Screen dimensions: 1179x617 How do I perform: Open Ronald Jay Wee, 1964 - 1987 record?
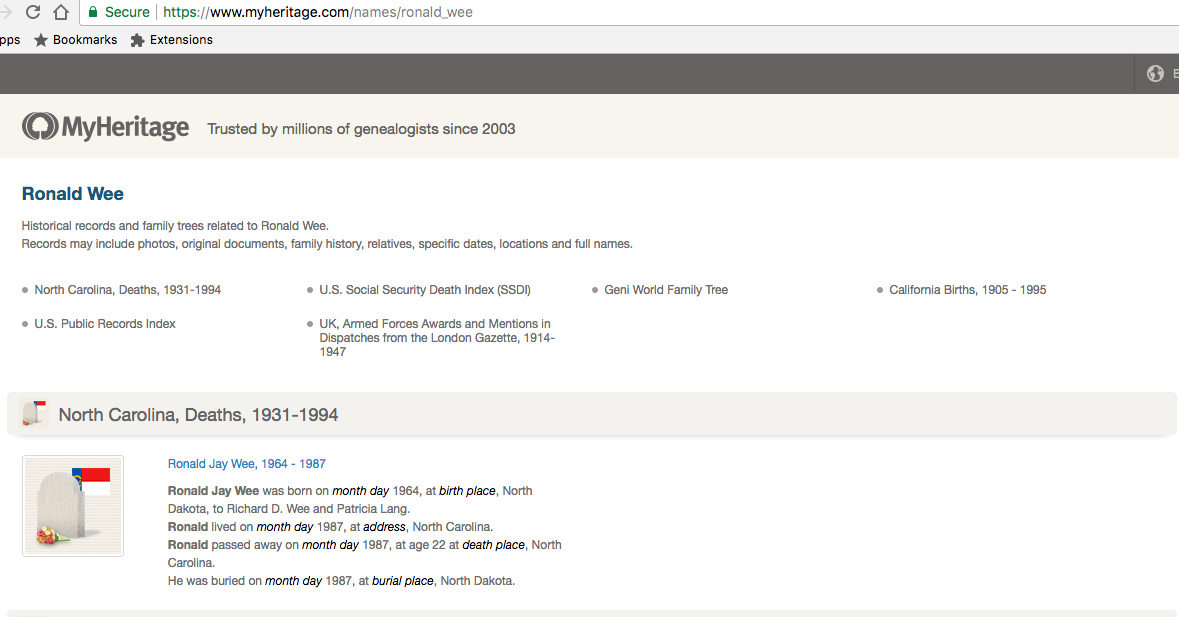[246, 464]
